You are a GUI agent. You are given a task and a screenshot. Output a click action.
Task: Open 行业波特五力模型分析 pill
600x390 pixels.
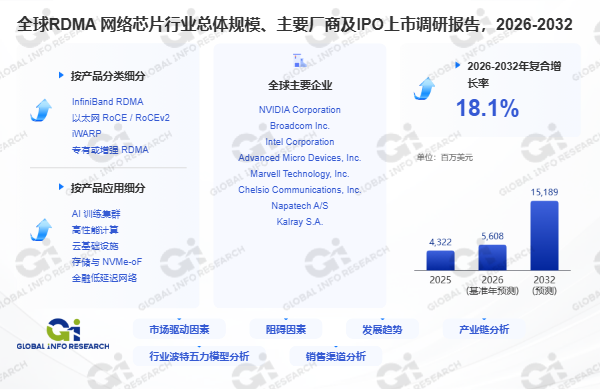pos(199,356)
